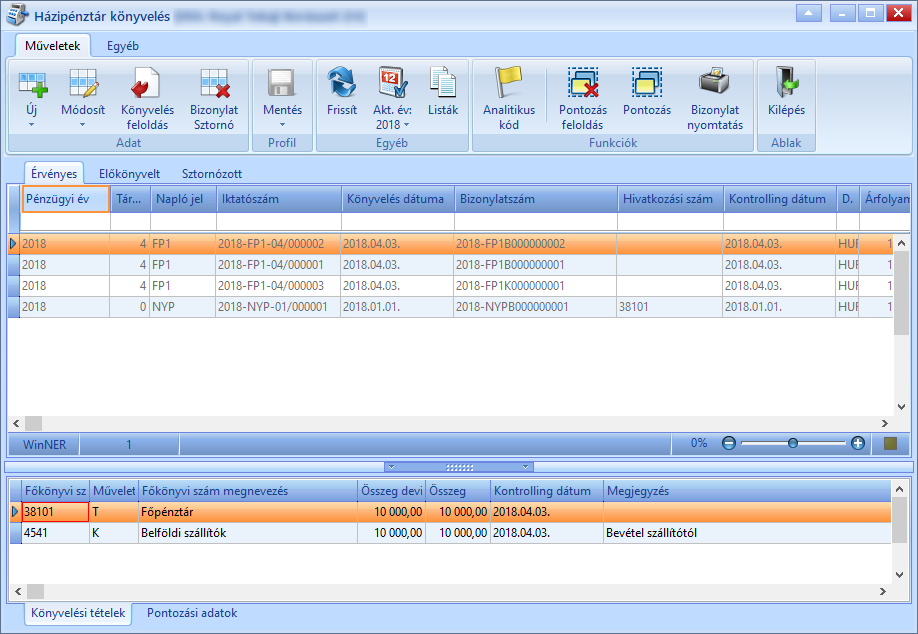Adjust the zoom slider handle
This screenshot has height=634, width=918.
pos(793,443)
